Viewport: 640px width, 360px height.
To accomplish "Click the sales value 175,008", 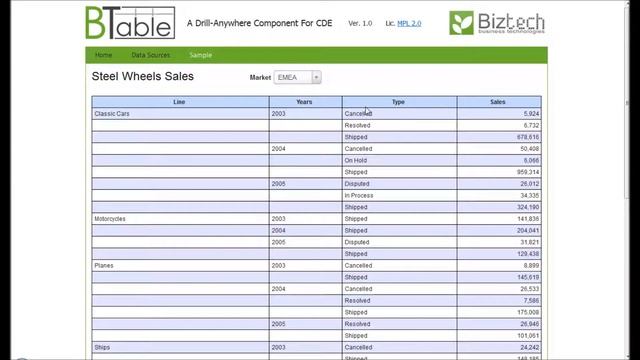I will coord(528,313).
